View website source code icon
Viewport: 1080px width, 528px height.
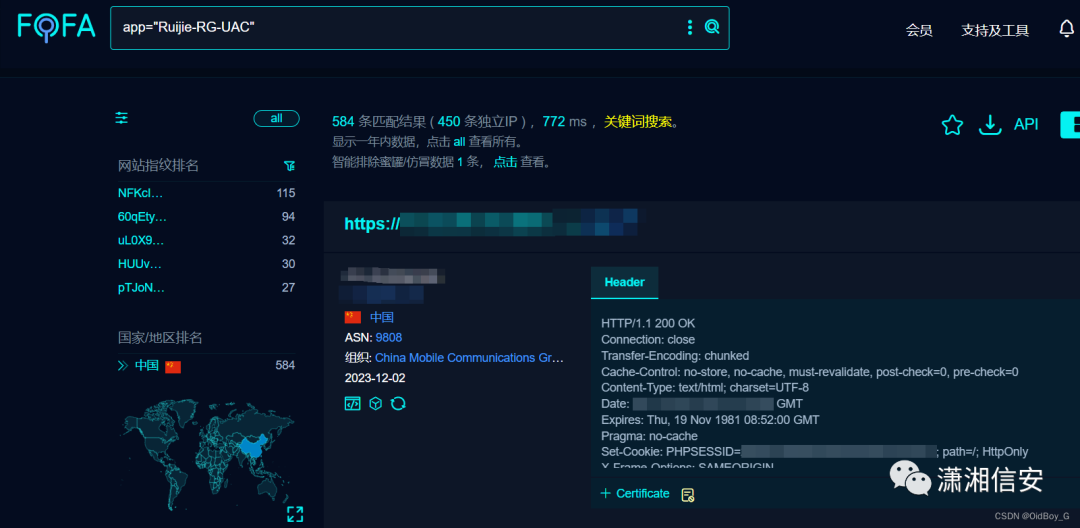352,403
